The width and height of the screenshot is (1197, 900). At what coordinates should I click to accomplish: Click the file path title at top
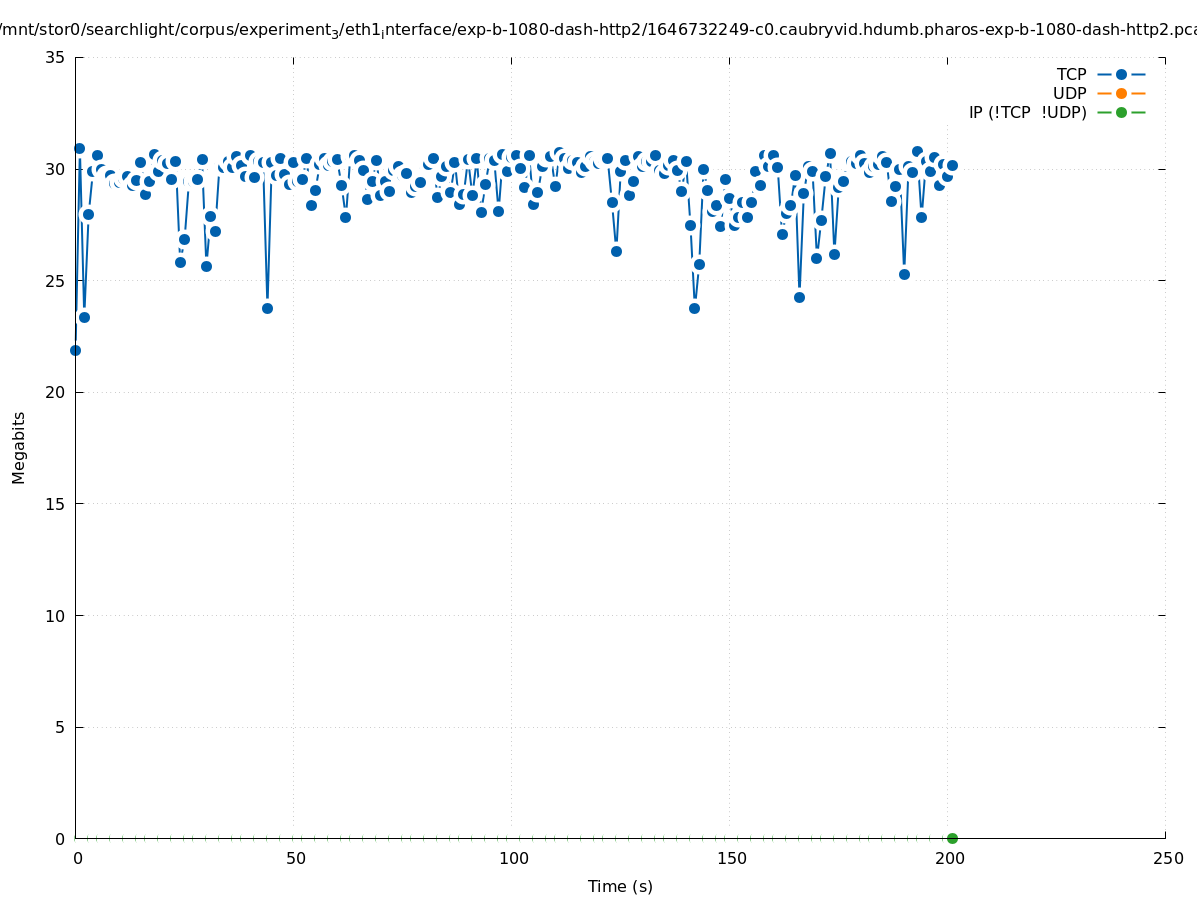point(598,30)
